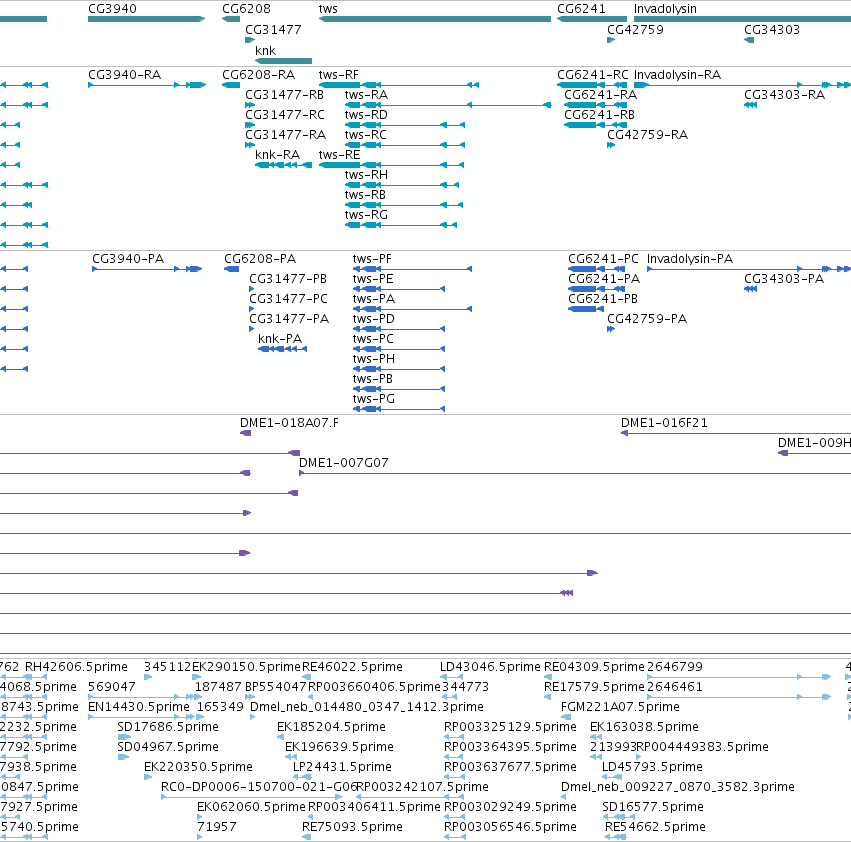
Task: Select EST LP24431.5prime
Action: click(x=342, y=767)
